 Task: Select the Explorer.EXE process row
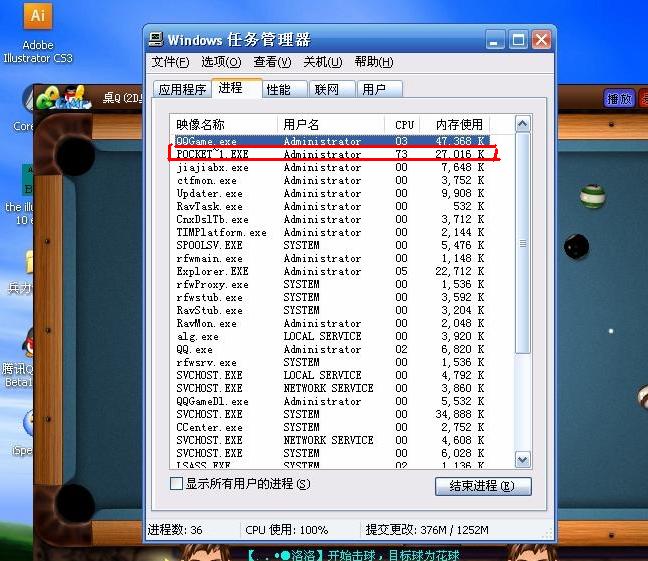pos(330,271)
